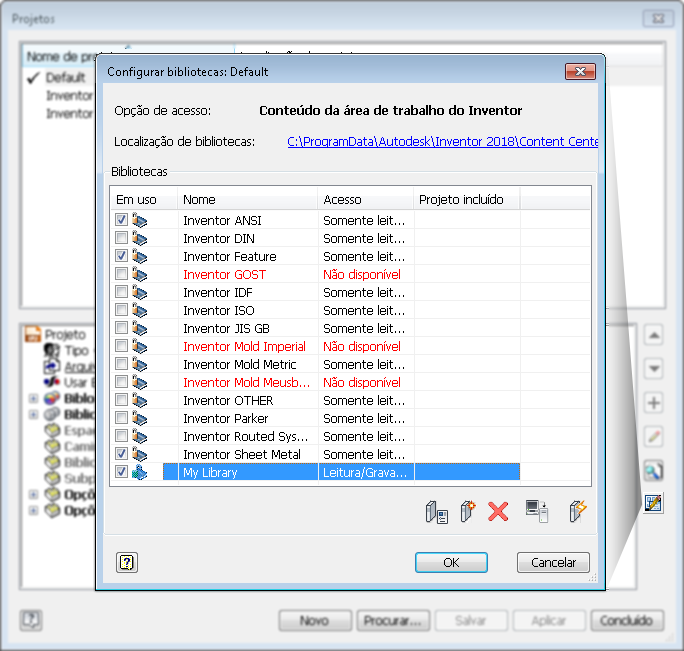
Task: Select the My Library name cell
Action: point(248,473)
